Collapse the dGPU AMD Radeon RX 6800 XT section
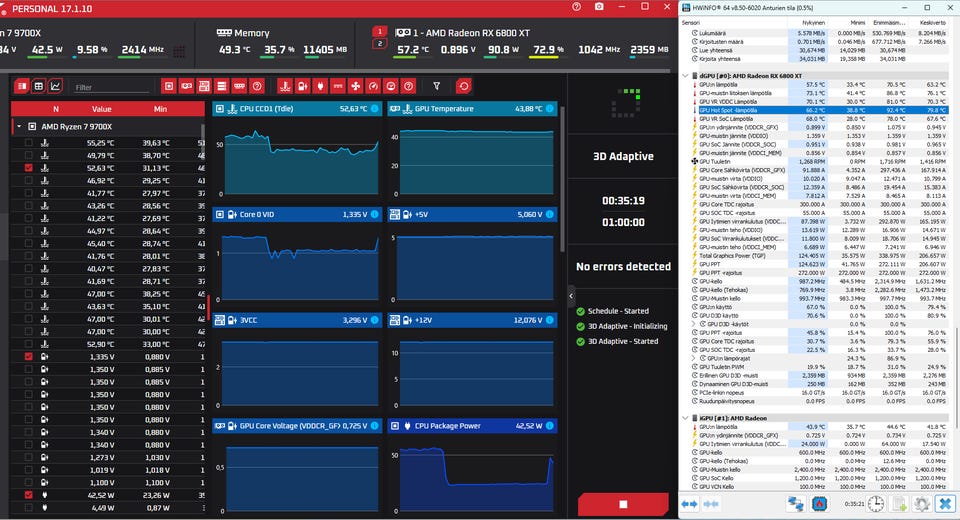Viewport: 960px width, 520px height. [x=685, y=76]
